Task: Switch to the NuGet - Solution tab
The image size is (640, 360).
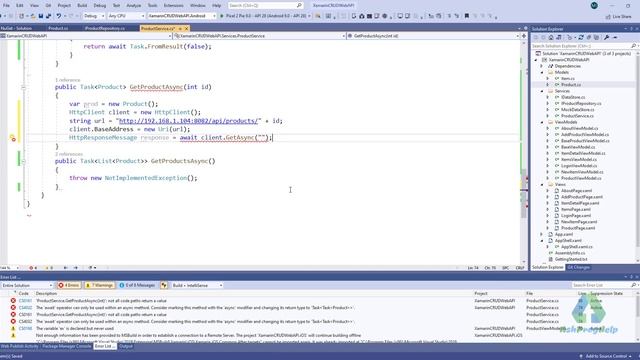Action: (16, 28)
